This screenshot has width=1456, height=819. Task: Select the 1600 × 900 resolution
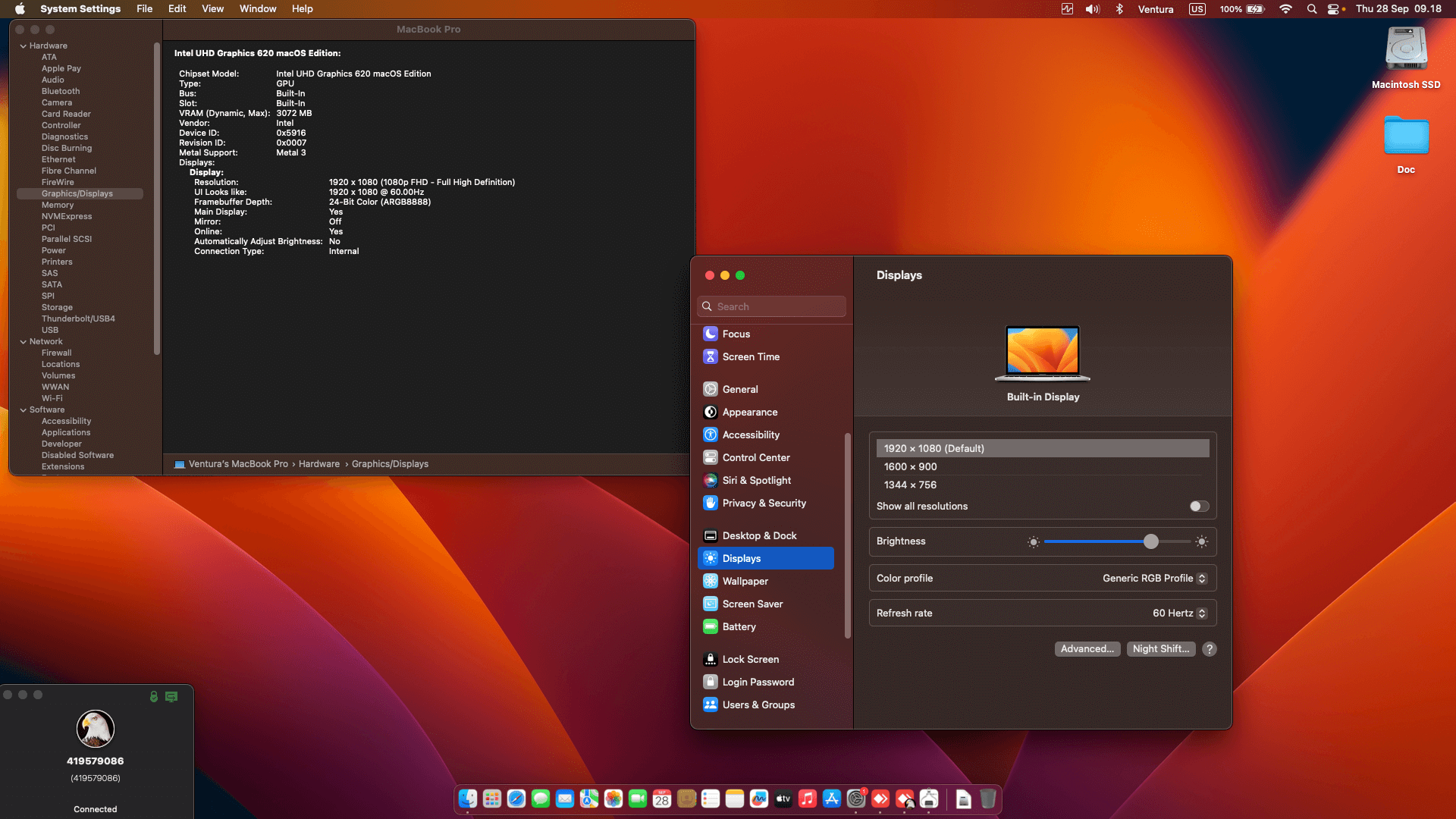[910, 466]
